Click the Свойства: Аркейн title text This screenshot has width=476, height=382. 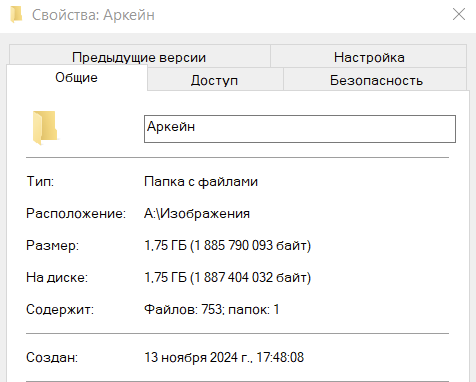[x=93, y=15]
